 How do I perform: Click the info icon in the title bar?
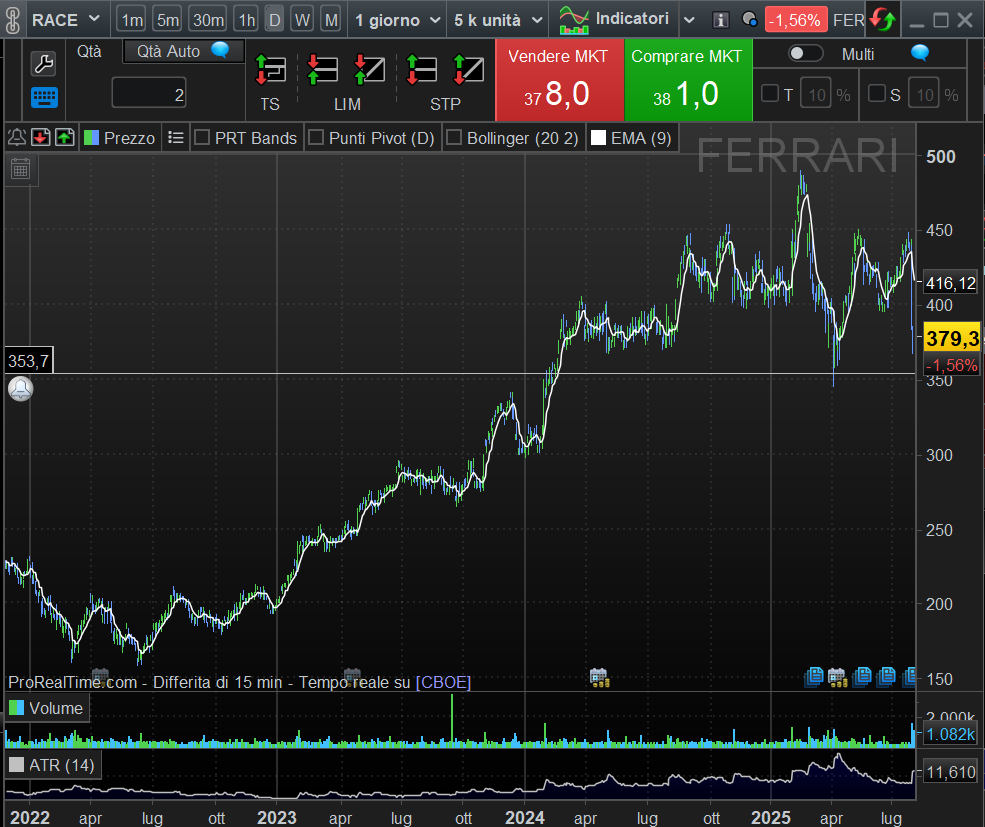click(720, 19)
